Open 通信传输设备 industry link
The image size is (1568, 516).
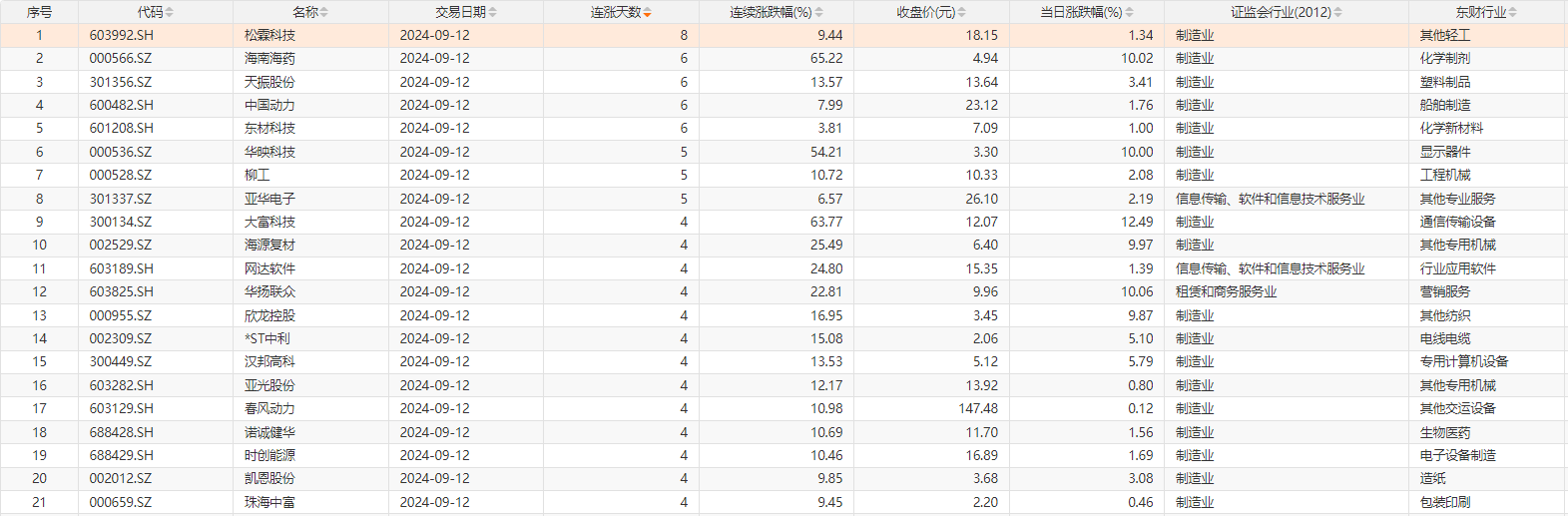pyautogui.click(x=1458, y=222)
